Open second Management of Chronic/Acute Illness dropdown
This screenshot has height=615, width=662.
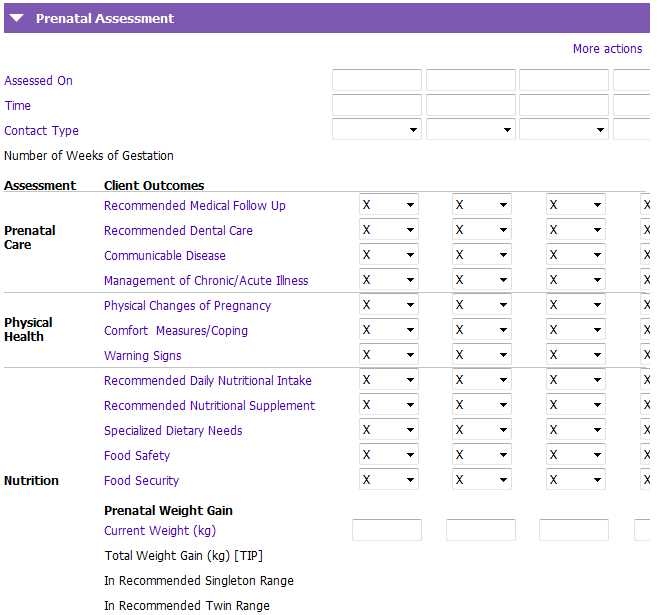click(x=482, y=279)
